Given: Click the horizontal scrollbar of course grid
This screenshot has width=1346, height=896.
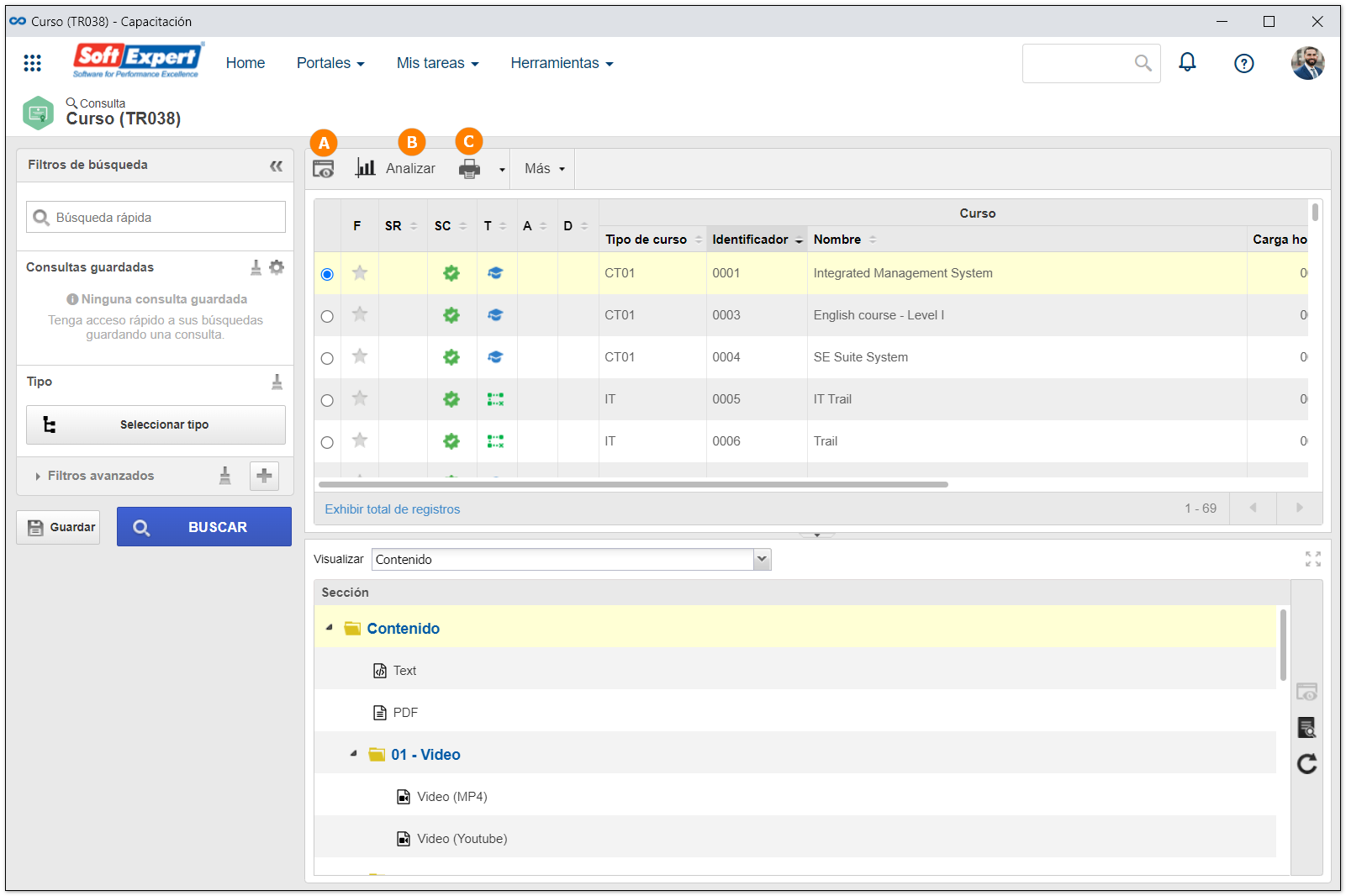Looking at the screenshot, I should click(x=633, y=484).
